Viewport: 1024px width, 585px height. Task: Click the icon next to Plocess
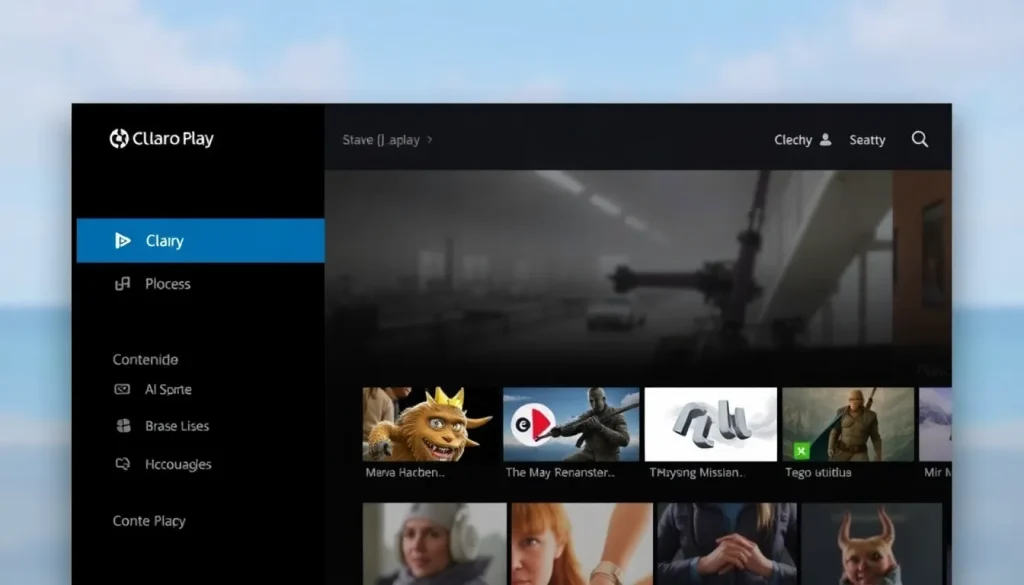[x=122, y=284]
